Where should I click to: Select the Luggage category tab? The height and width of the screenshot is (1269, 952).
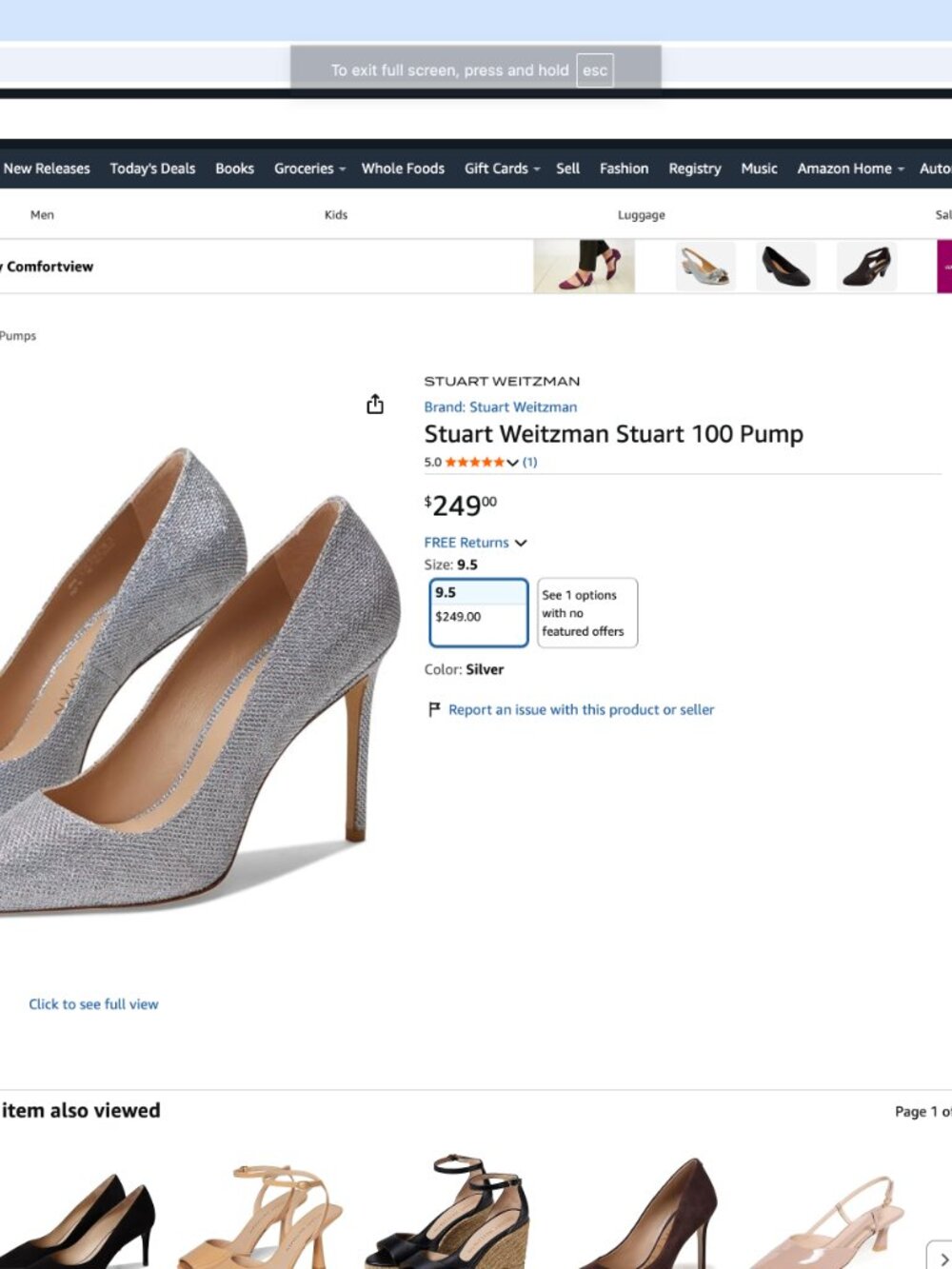(x=642, y=215)
